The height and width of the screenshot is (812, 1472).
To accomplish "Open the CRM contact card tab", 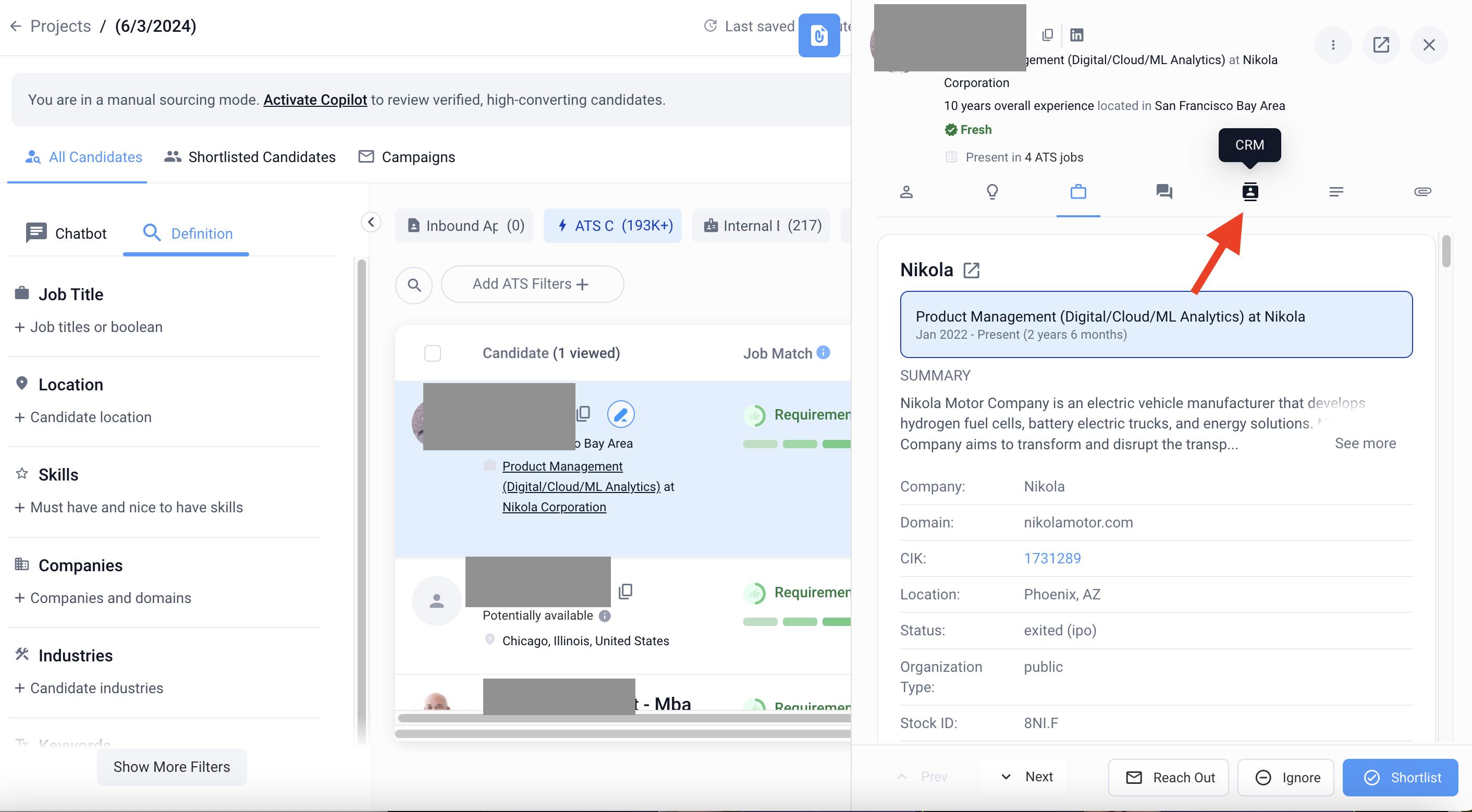I will (x=1250, y=191).
